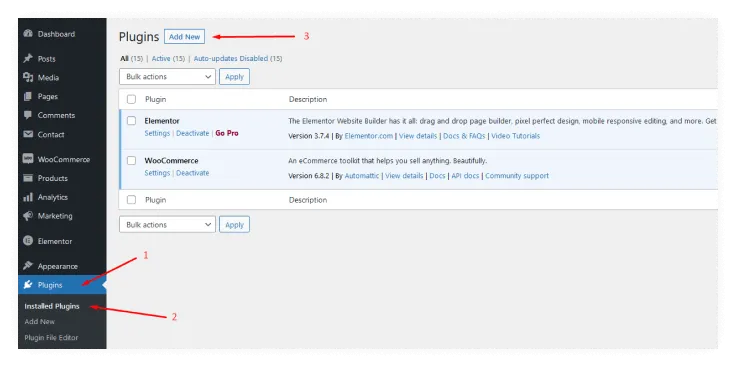Click the Media library icon
The width and height of the screenshot is (736, 367).
point(28,77)
